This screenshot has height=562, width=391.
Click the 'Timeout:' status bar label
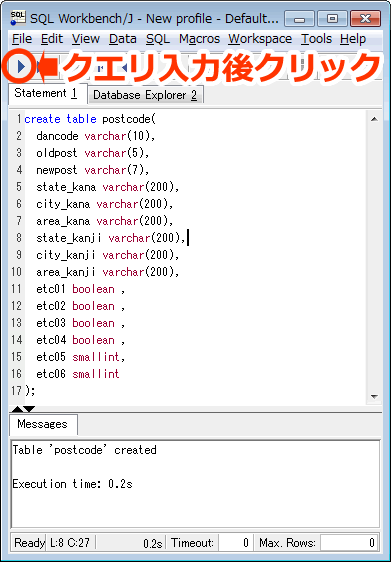click(x=192, y=543)
